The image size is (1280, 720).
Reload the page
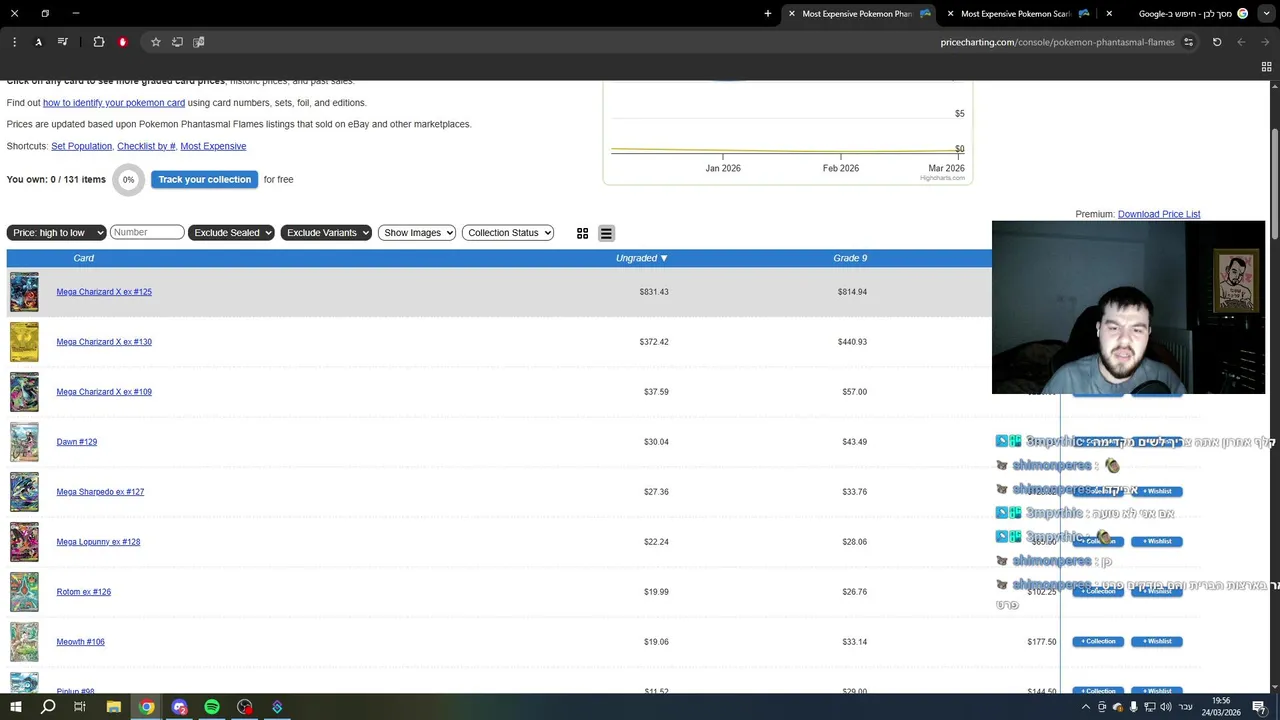pyautogui.click(x=1217, y=42)
